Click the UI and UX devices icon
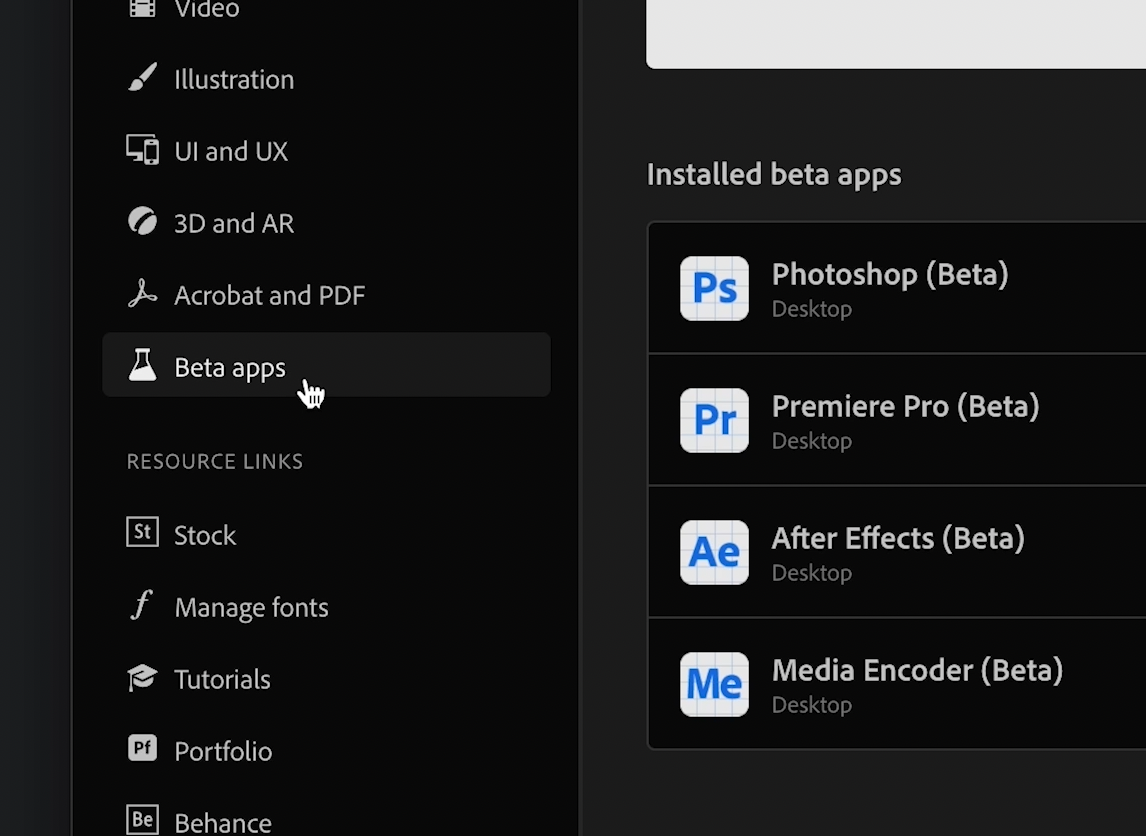Viewport: 1146px width, 836px height. click(143, 150)
